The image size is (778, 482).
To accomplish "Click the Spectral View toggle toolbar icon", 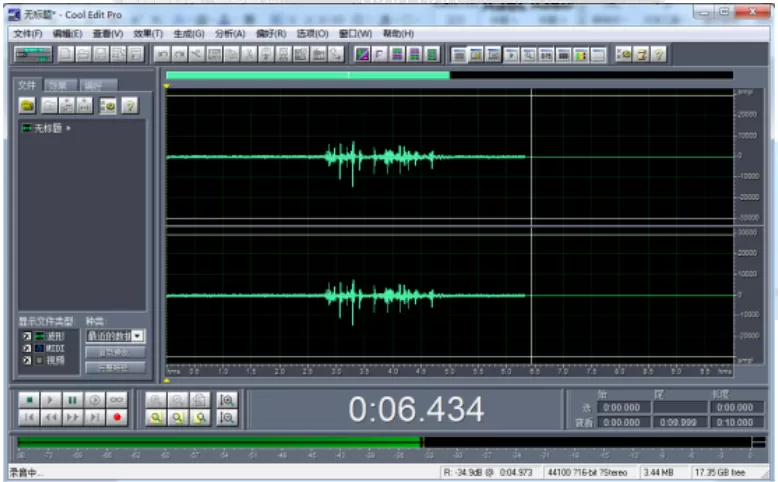I will click(x=362, y=54).
